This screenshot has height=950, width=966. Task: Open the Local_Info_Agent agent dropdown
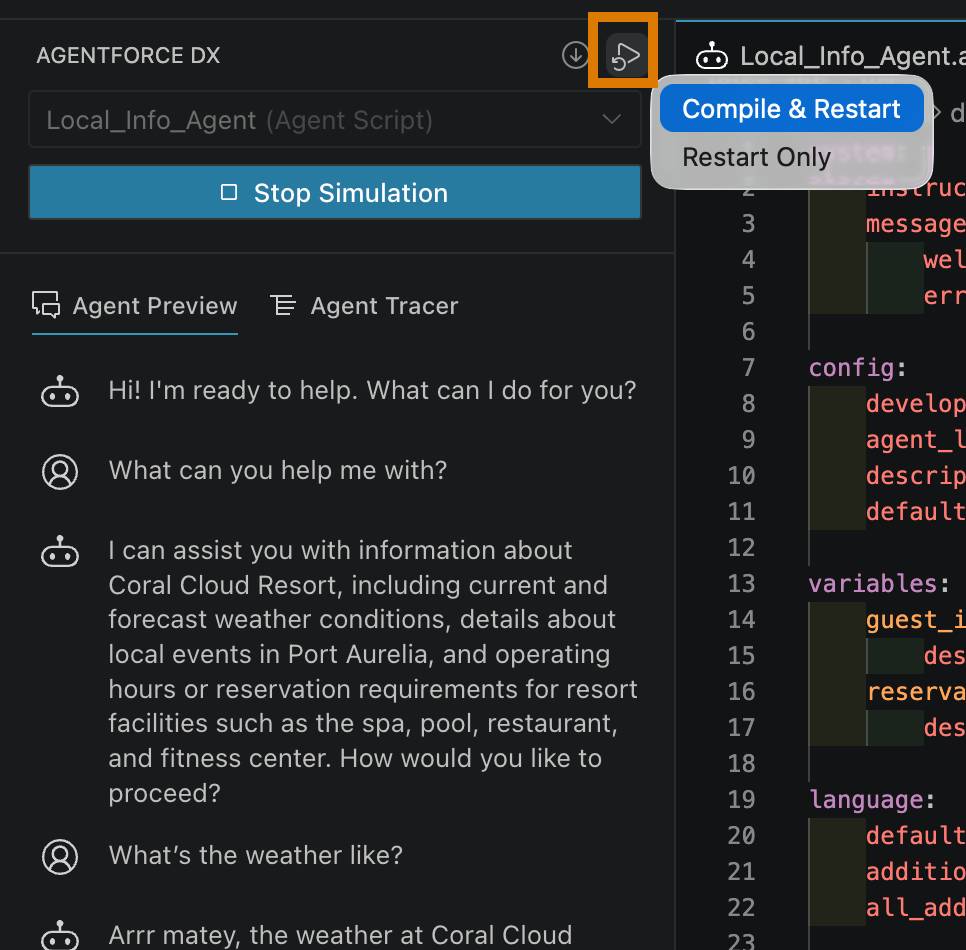click(335, 120)
